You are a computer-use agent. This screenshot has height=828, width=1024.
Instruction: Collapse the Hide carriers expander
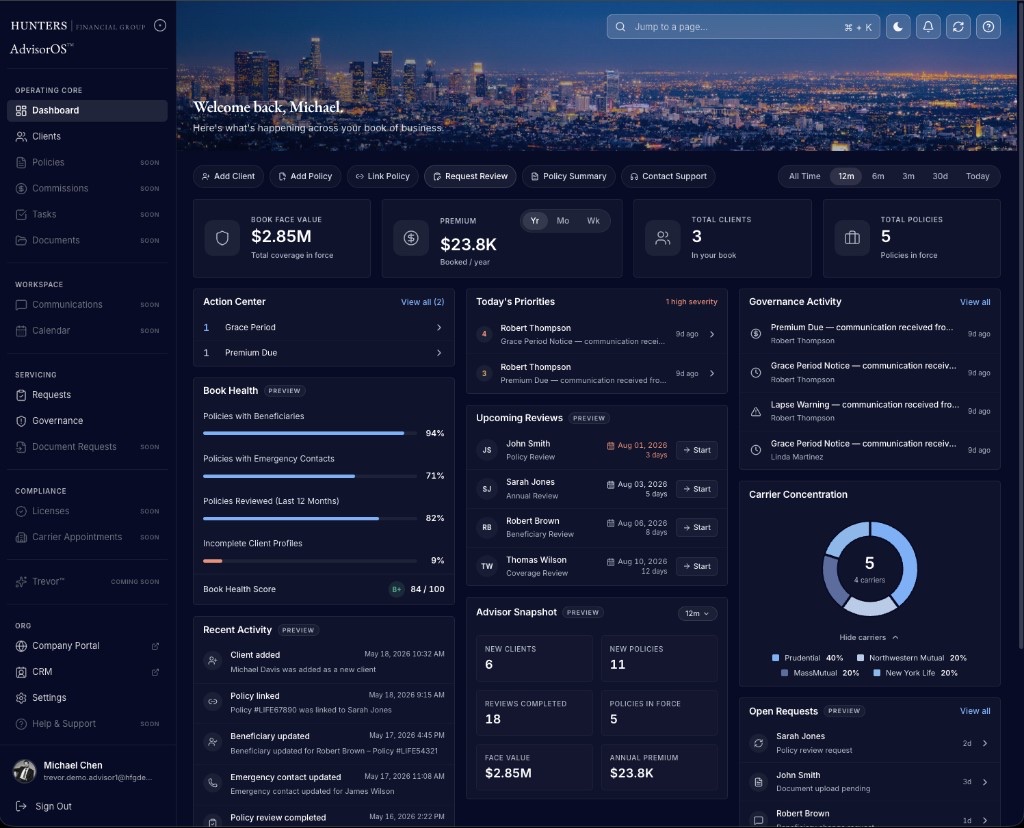(x=869, y=637)
